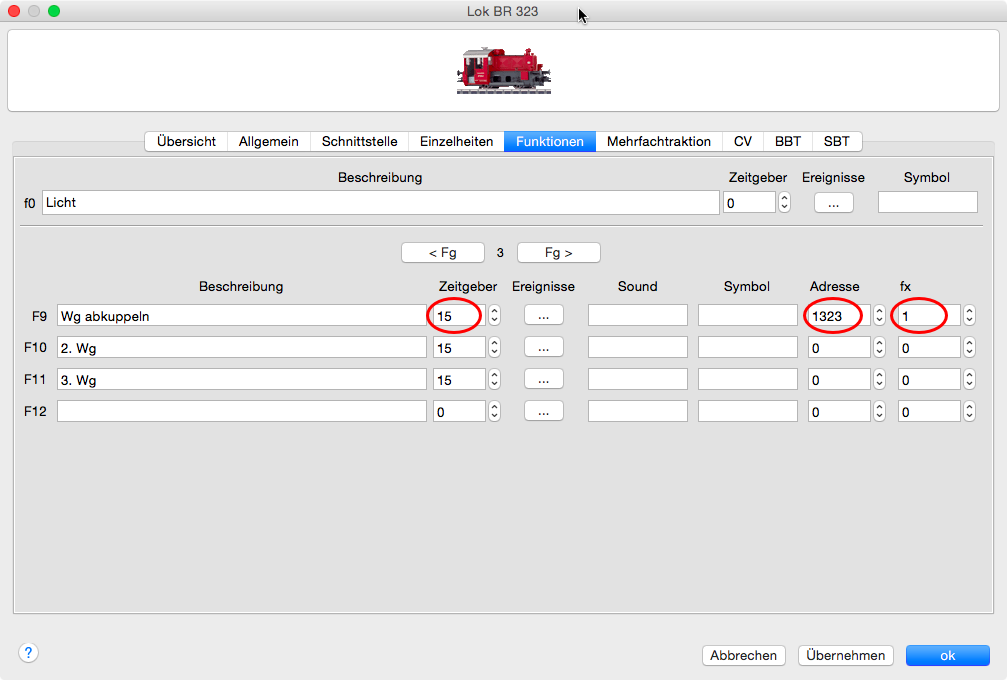
Task: Click the F9 Sound field
Action: click(637, 315)
